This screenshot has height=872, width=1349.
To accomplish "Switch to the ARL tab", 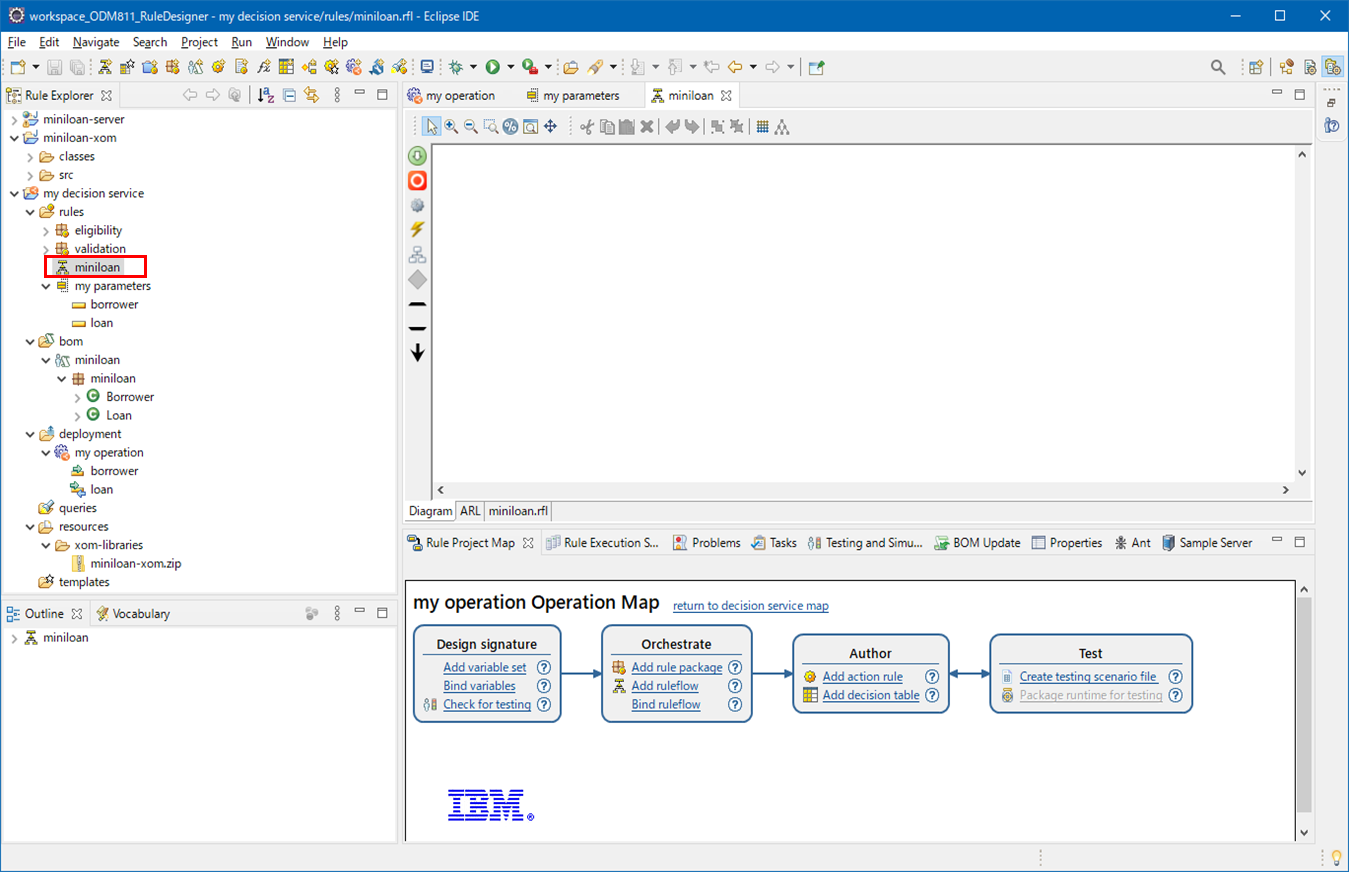I will tap(470, 511).
